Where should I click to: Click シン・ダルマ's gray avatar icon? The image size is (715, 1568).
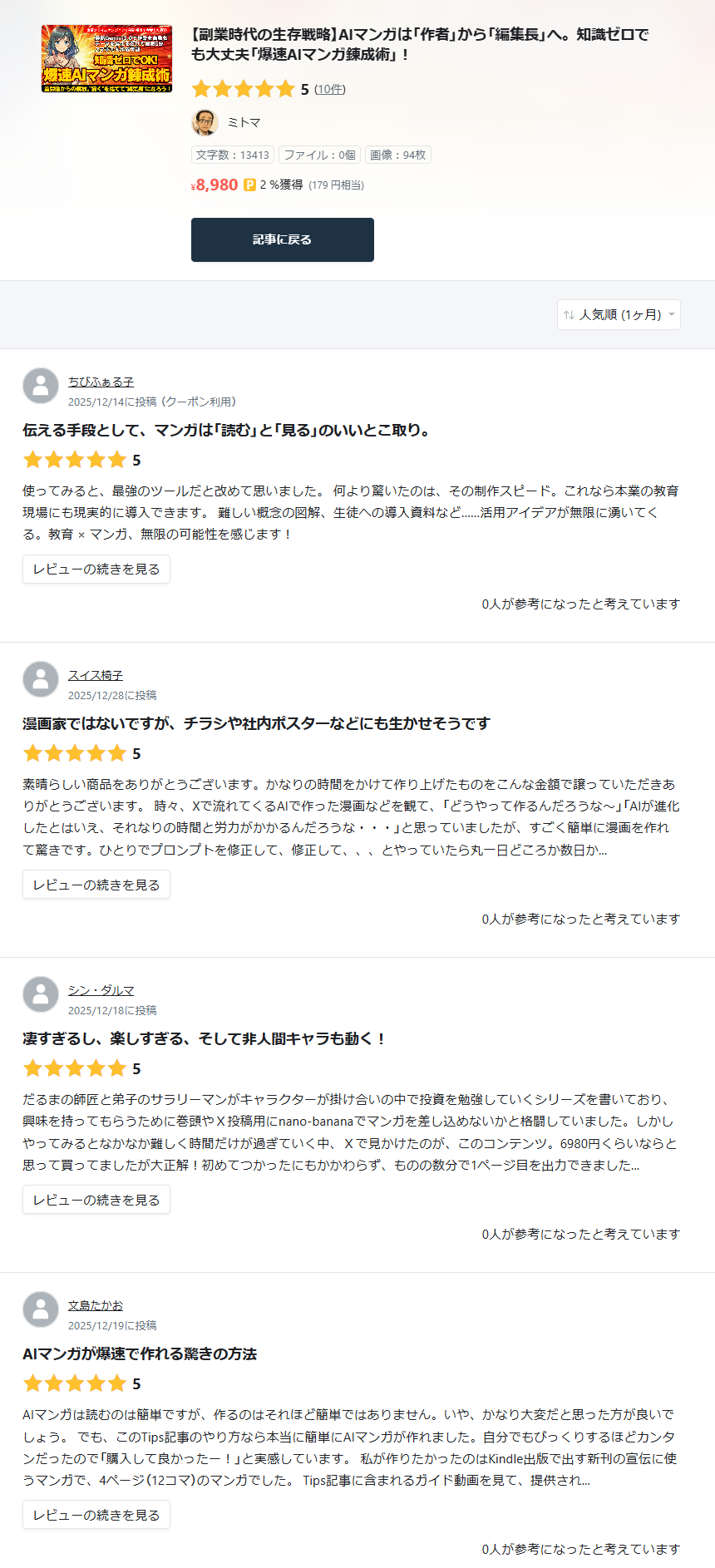coord(41,995)
